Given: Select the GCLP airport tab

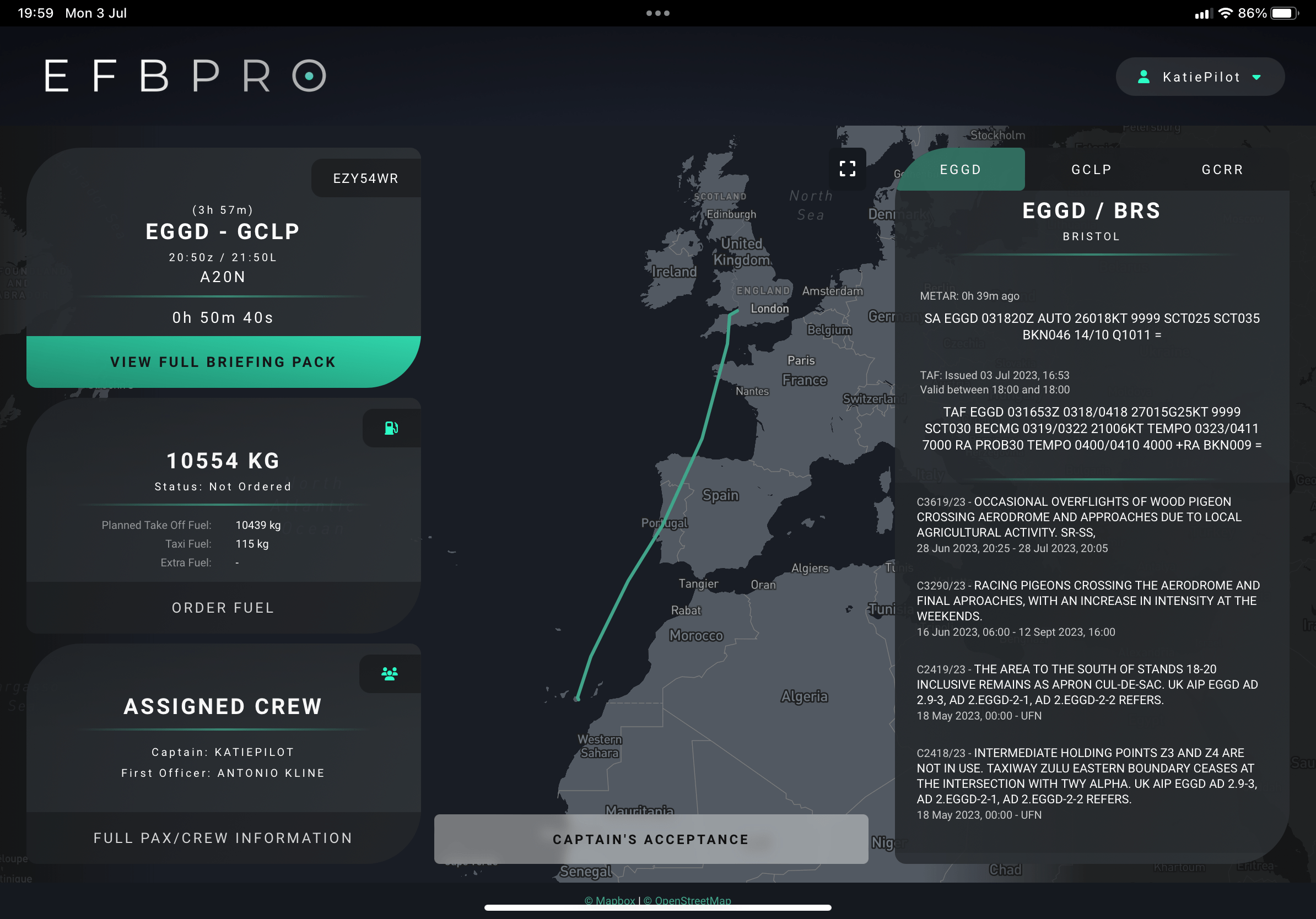Looking at the screenshot, I should 1091,169.
